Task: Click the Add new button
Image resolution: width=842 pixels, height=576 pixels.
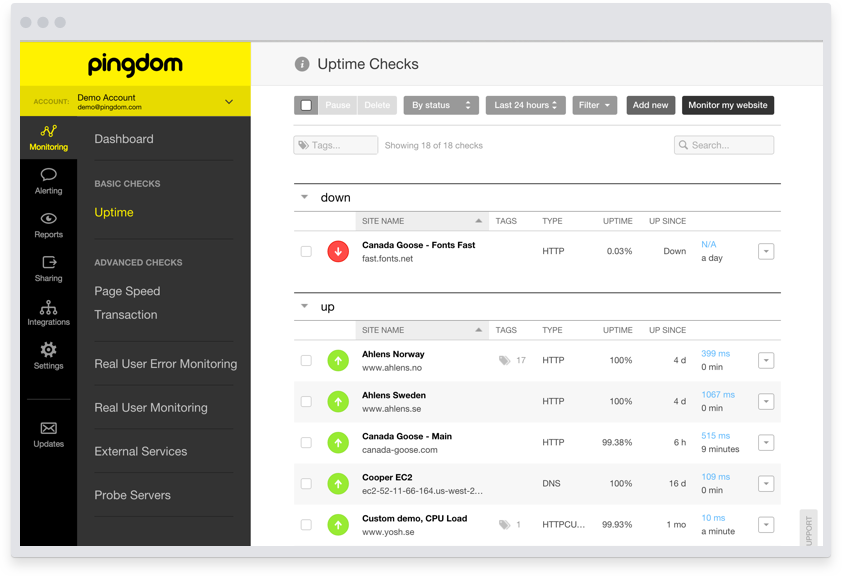Action: pyautogui.click(x=650, y=105)
